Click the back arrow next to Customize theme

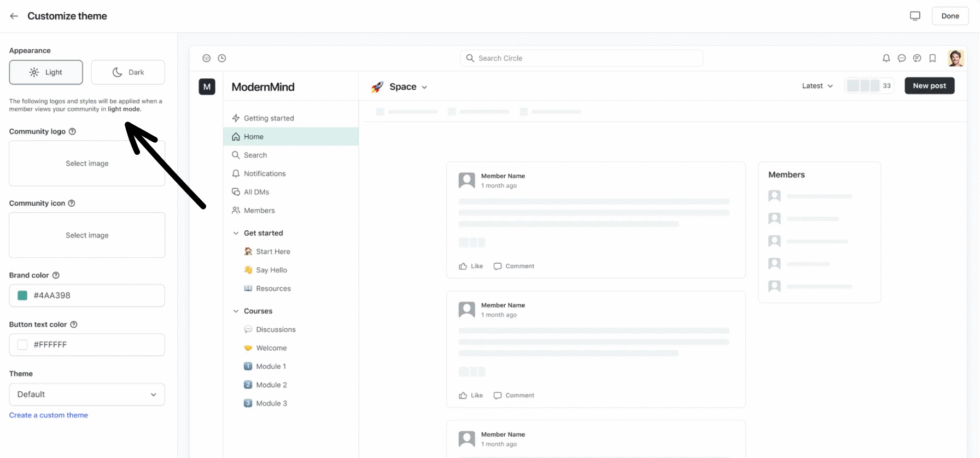[14, 16]
